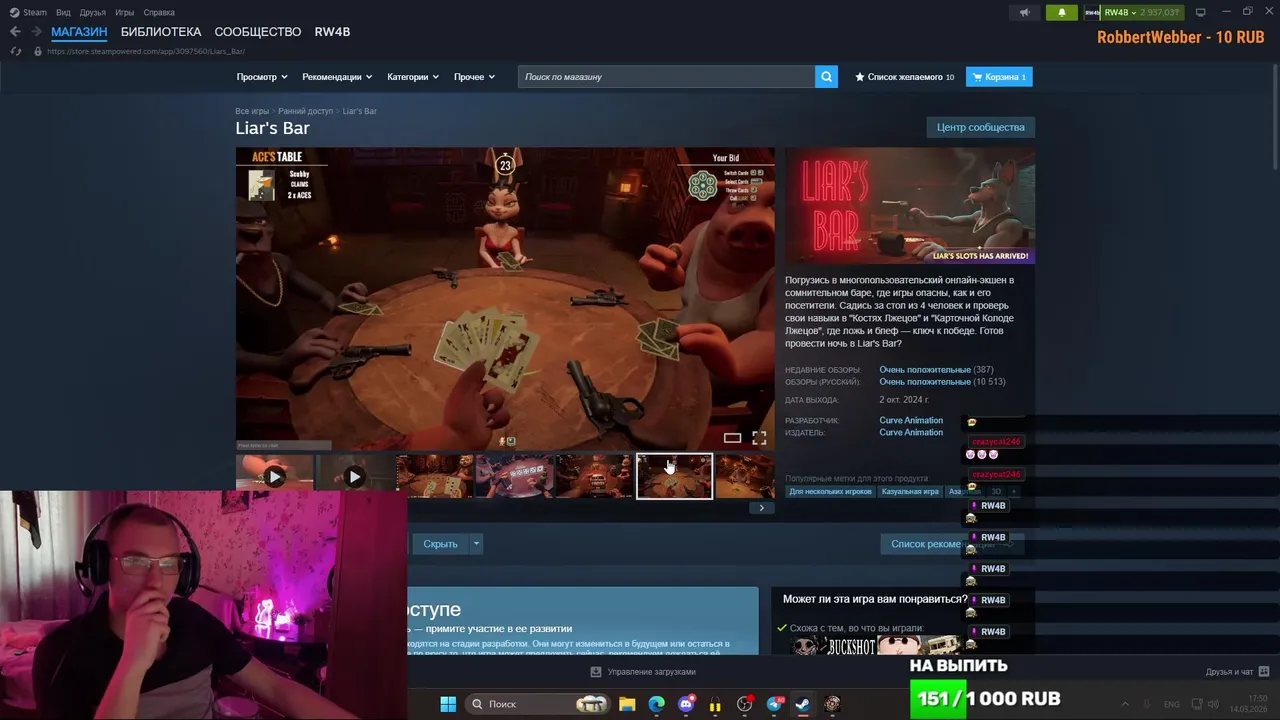Expand the Прочее store menu
This screenshot has width=1280, height=720.
coord(474,77)
